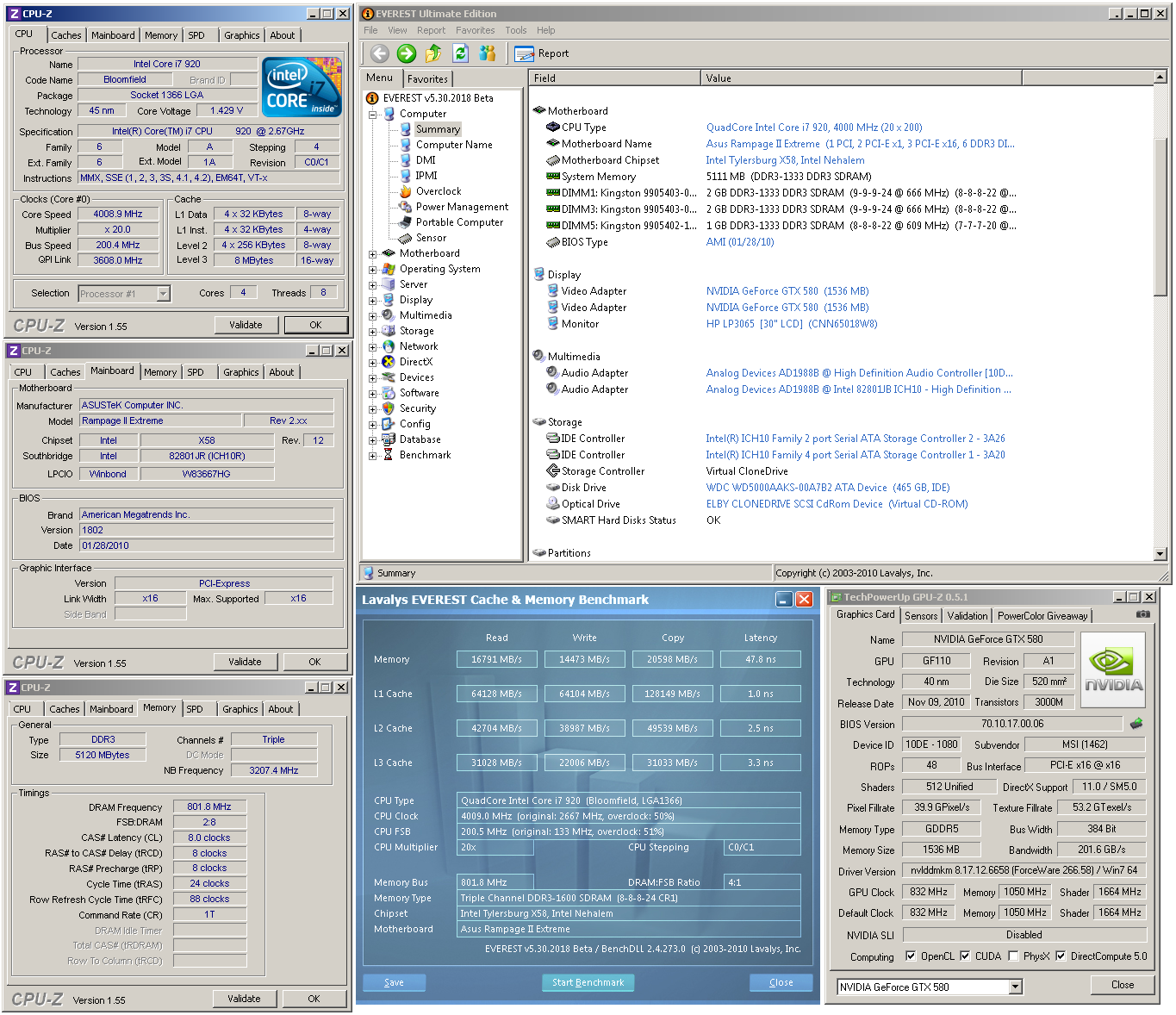The width and height of the screenshot is (1176, 1015).
Task: Click the CPU Type icon in the Motherboard list
Action: coord(553,127)
